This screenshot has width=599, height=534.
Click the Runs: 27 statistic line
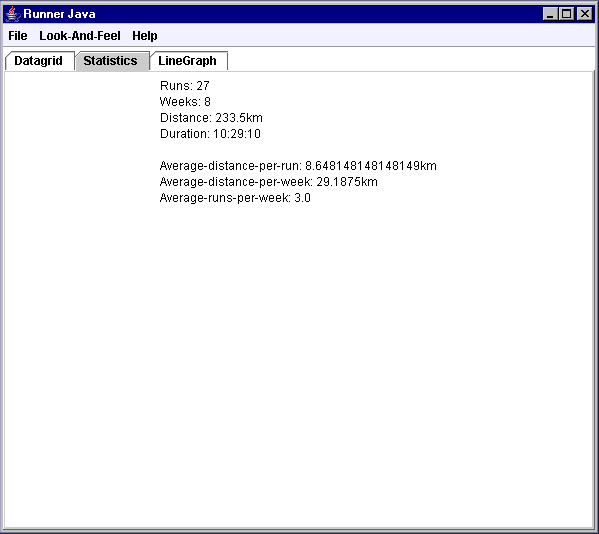185,86
